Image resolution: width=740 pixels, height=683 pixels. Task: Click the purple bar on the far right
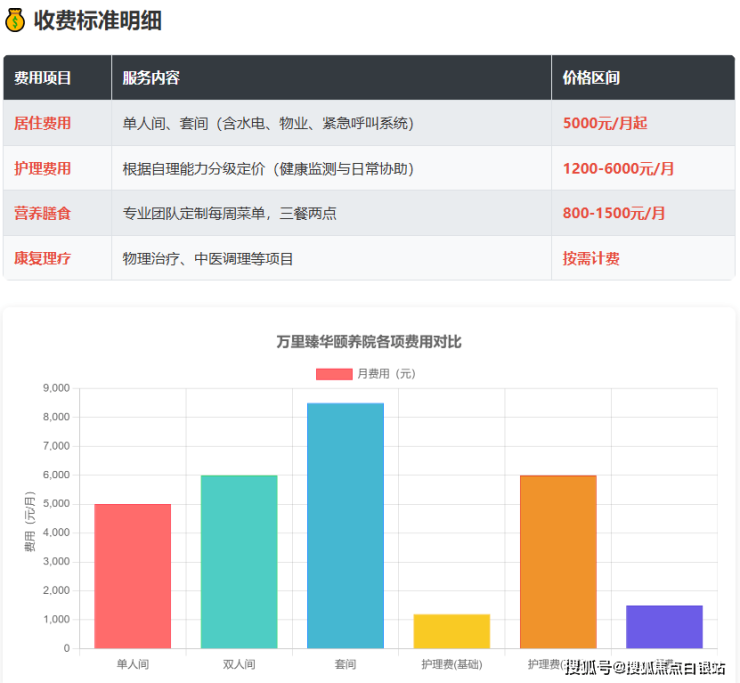(x=664, y=627)
